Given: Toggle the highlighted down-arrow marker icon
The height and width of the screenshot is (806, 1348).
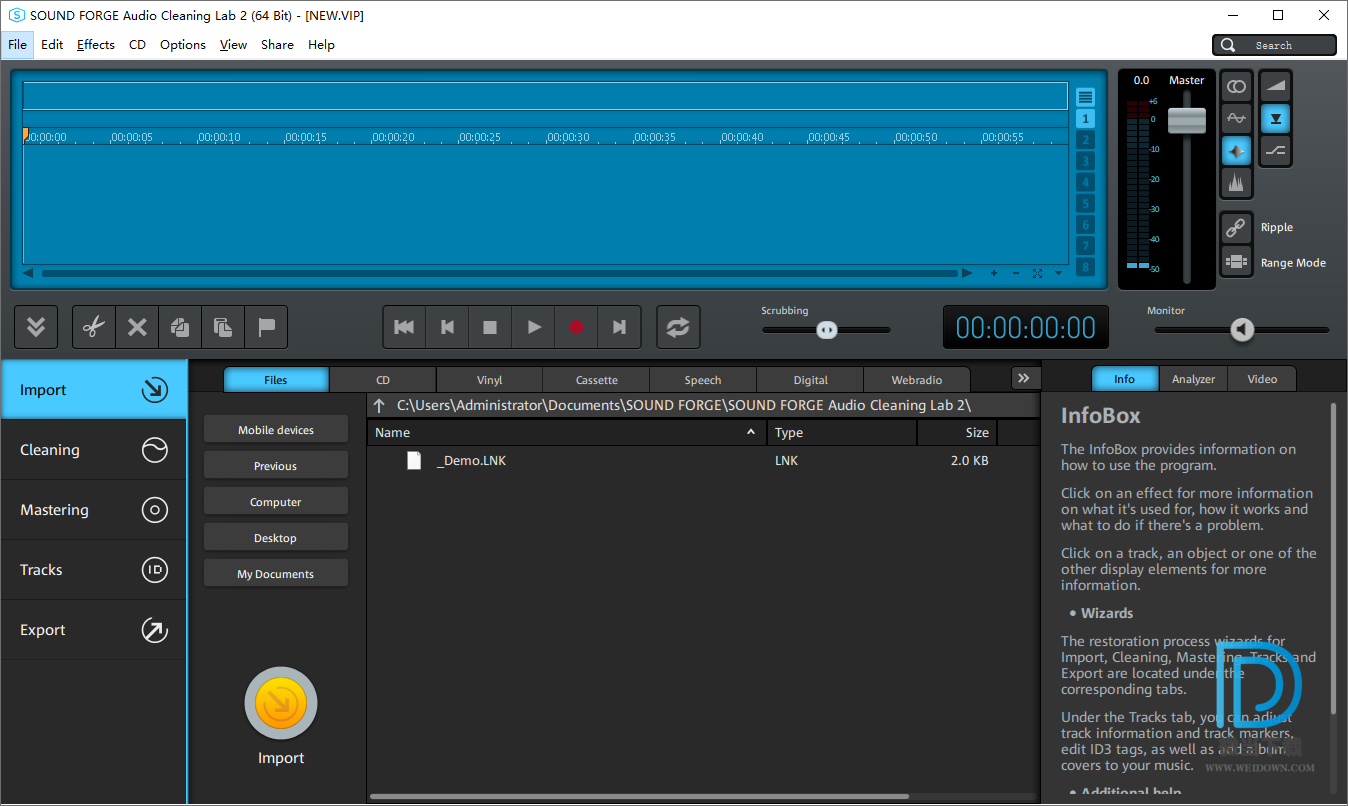Looking at the screenshot, I should point(1275,119).
